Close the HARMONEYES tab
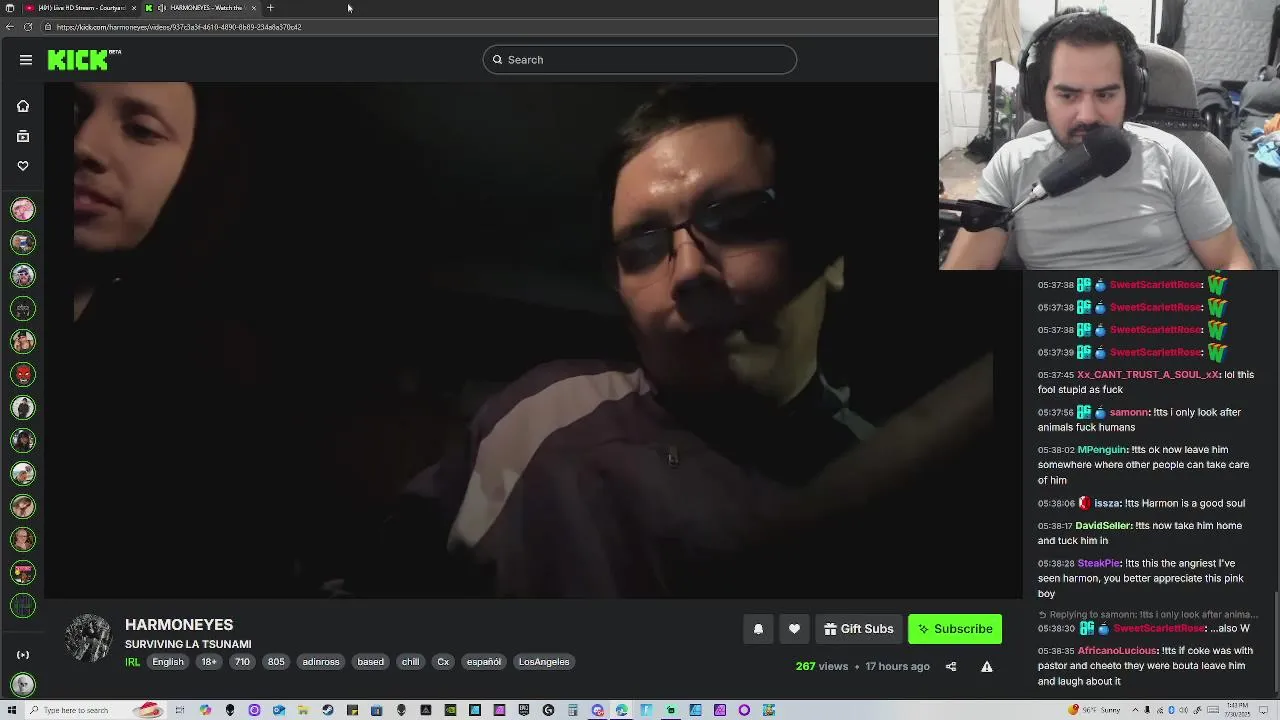This screenshot has width=1280, height=720. [x=254, y=8]
